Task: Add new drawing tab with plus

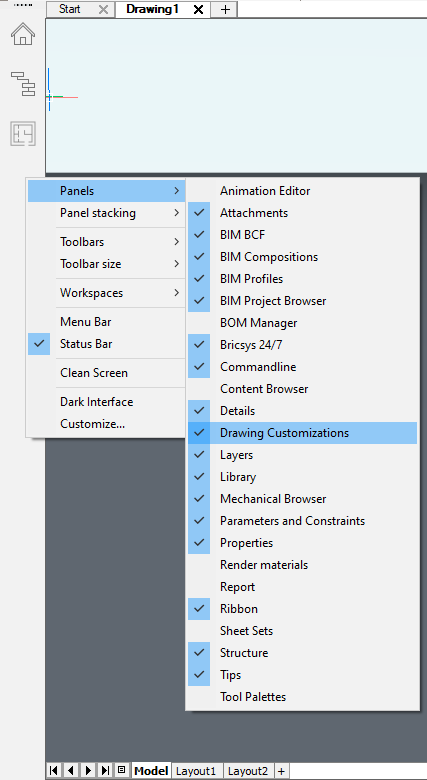Action: click(225, 9)
